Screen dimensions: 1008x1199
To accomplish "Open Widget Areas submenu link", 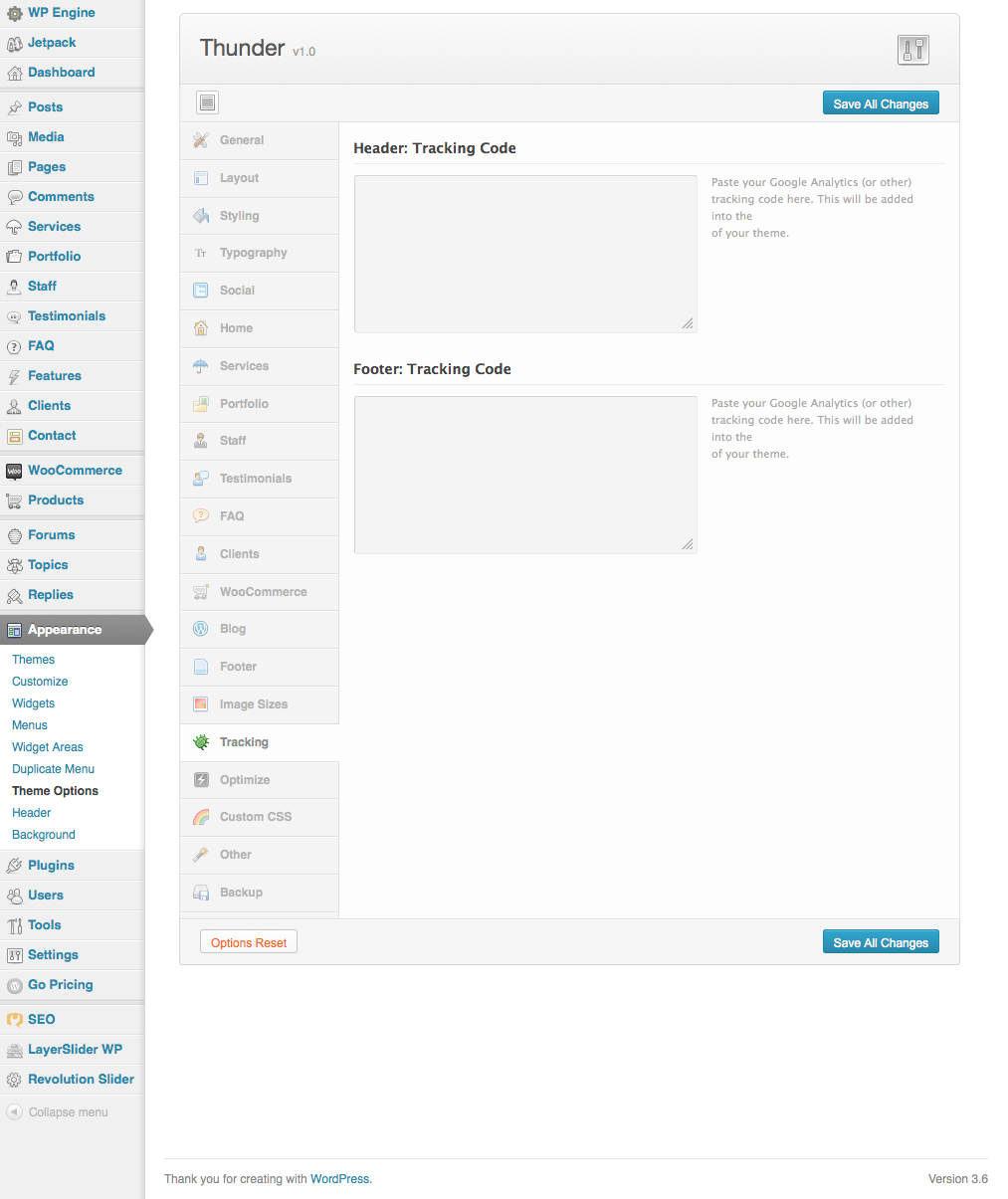I will pos(48,747).
